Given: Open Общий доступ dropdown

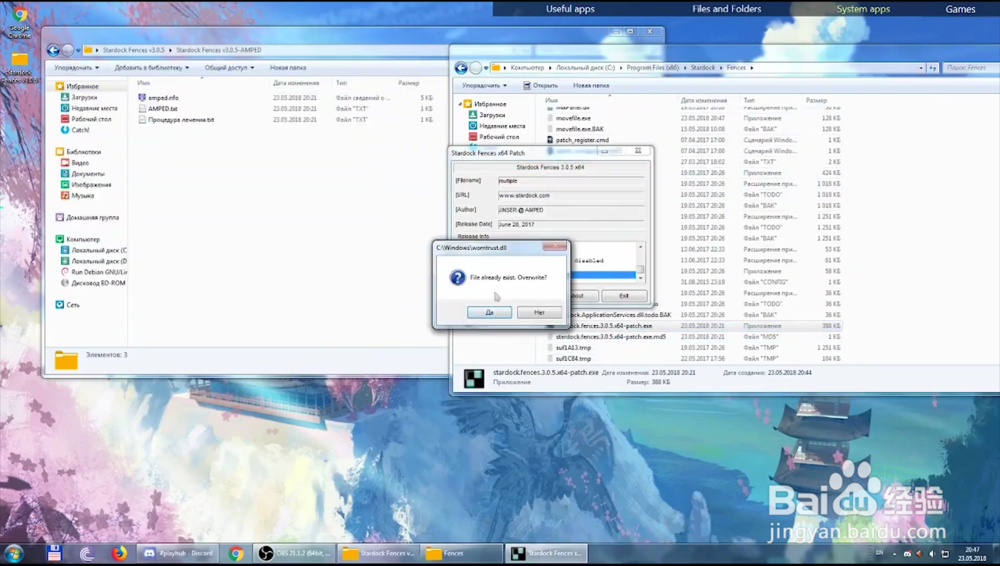Looking at the screenshot, I should point(229,68).
